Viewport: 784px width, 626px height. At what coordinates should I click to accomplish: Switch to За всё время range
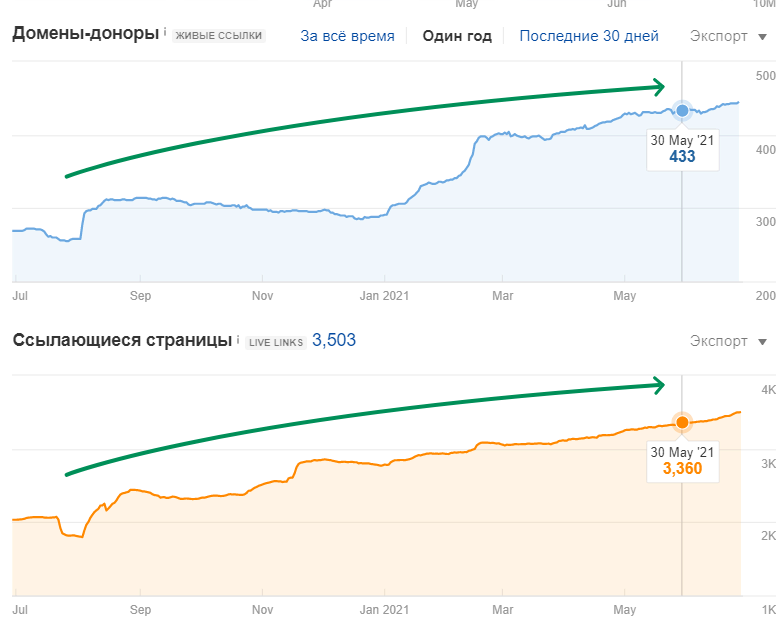347,36
